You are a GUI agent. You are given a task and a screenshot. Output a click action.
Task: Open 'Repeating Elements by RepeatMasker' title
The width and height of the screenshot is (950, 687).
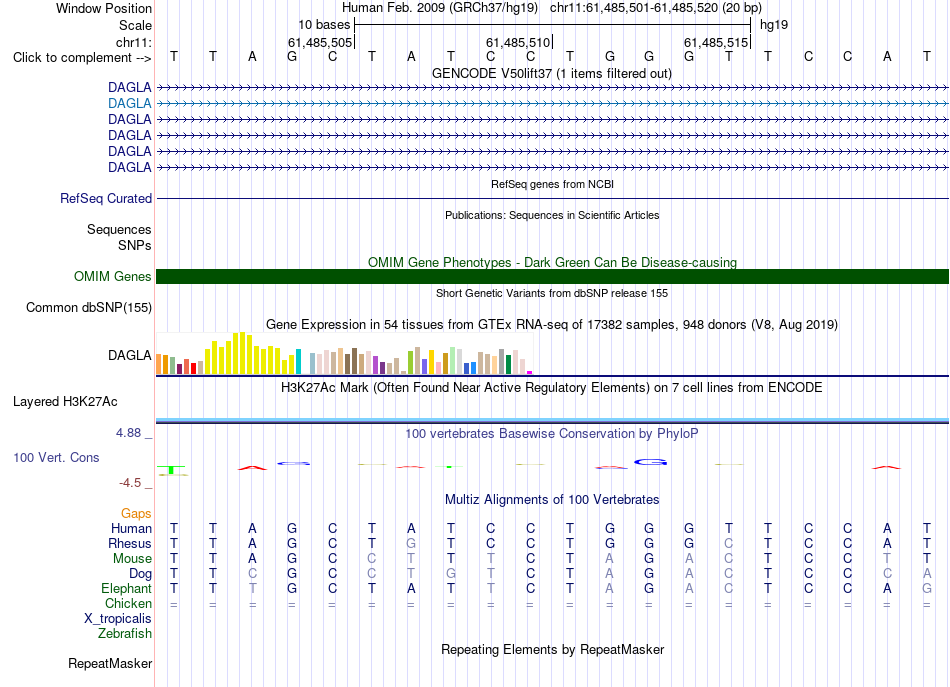point(552,649)
